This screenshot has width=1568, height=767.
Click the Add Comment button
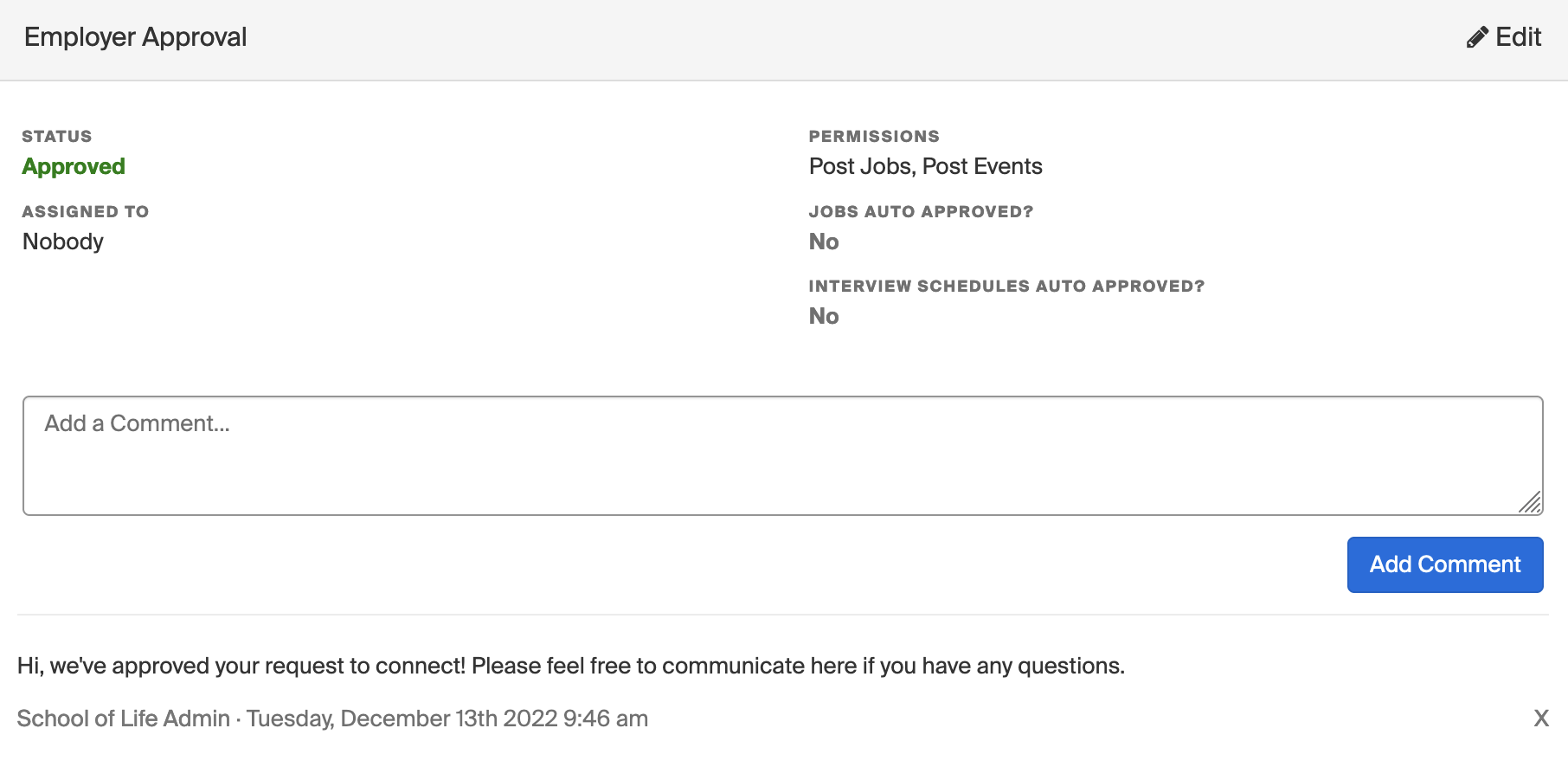point(1445,564)
